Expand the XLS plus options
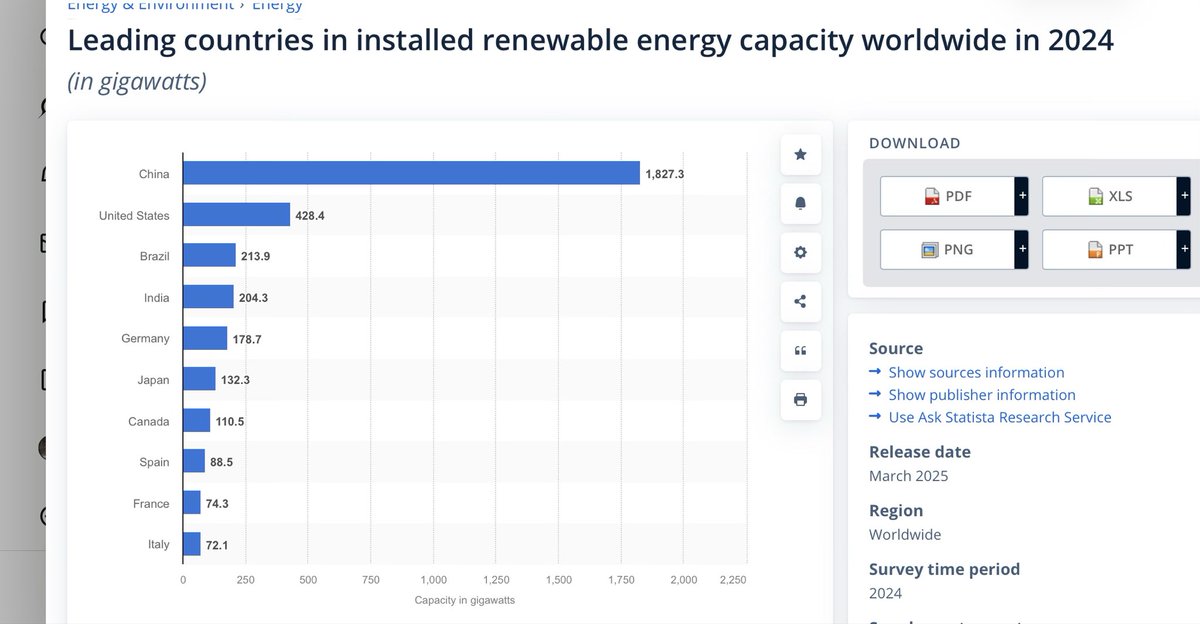This screenshot has width=1200, height=624. [x=1183, y=196]
